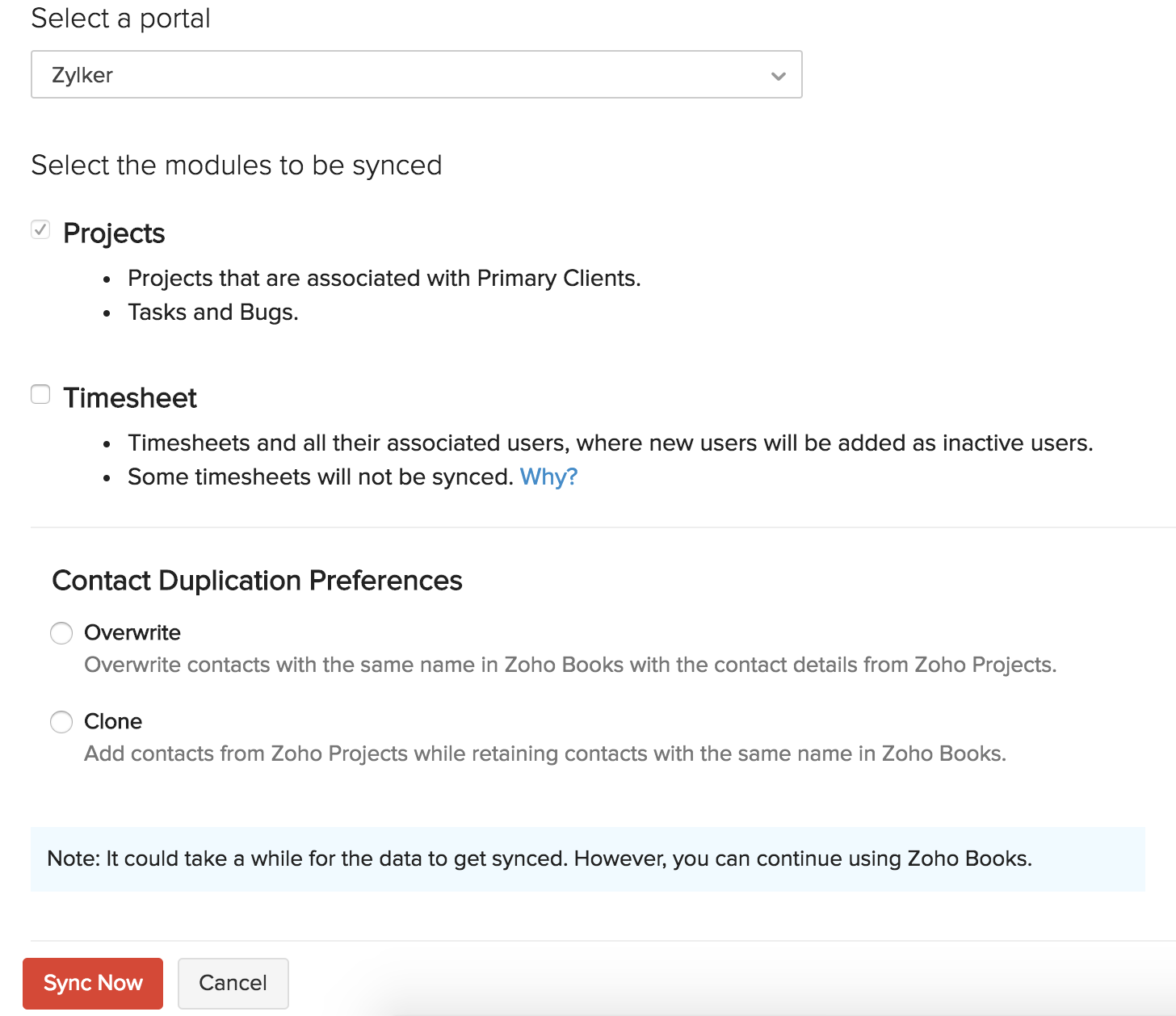Open the Zylker portal dropdown

click(x=416, y=74)
